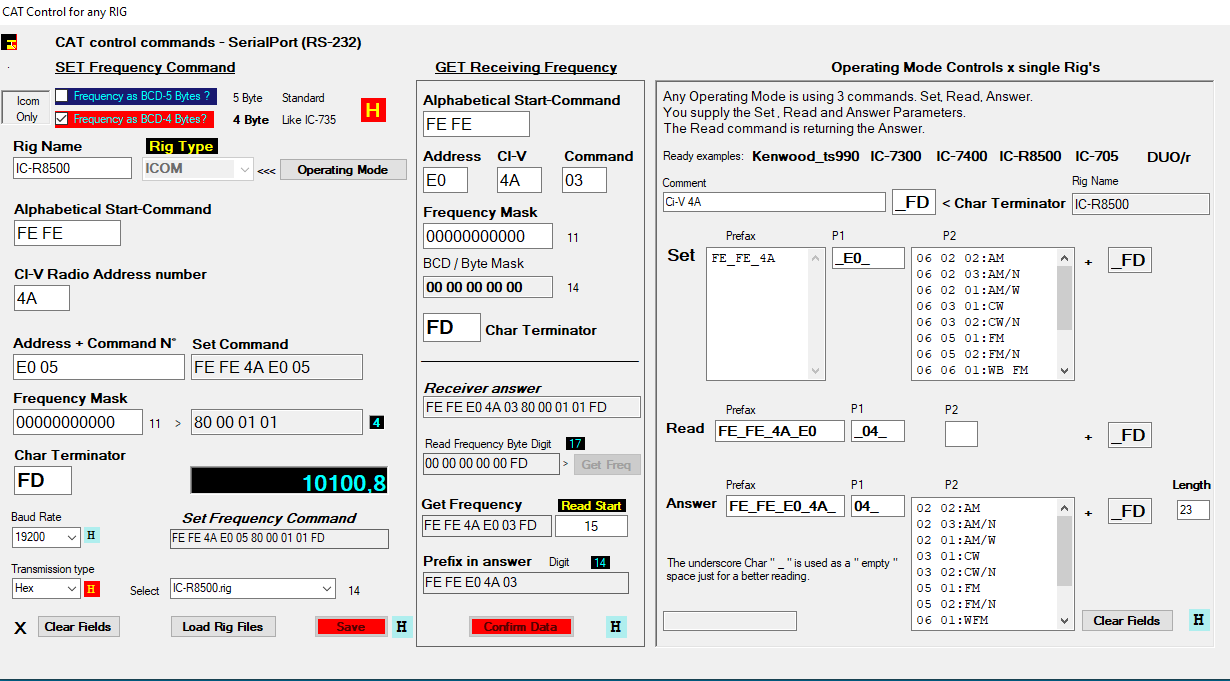Load the IC-R8500 ready example
The width and height of the screenshot is (1230, 681).
[1030, 157]
